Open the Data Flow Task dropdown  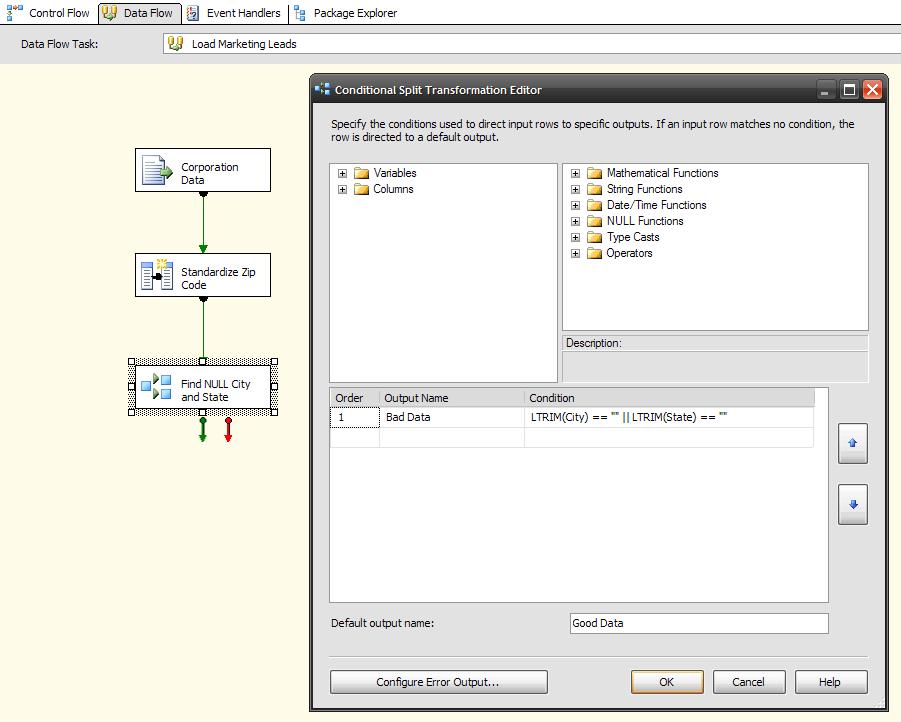point(532,44)
